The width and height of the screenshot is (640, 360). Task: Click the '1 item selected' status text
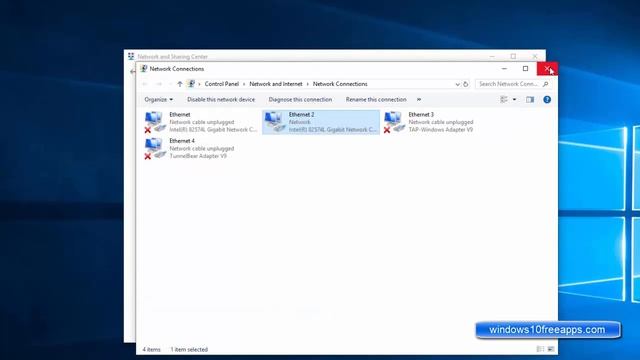tap(189, 349)
